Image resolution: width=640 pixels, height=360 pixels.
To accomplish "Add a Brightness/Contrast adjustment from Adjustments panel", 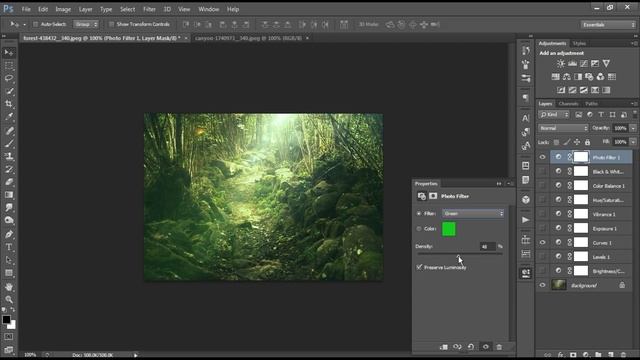I will click(x=561, y=63).
